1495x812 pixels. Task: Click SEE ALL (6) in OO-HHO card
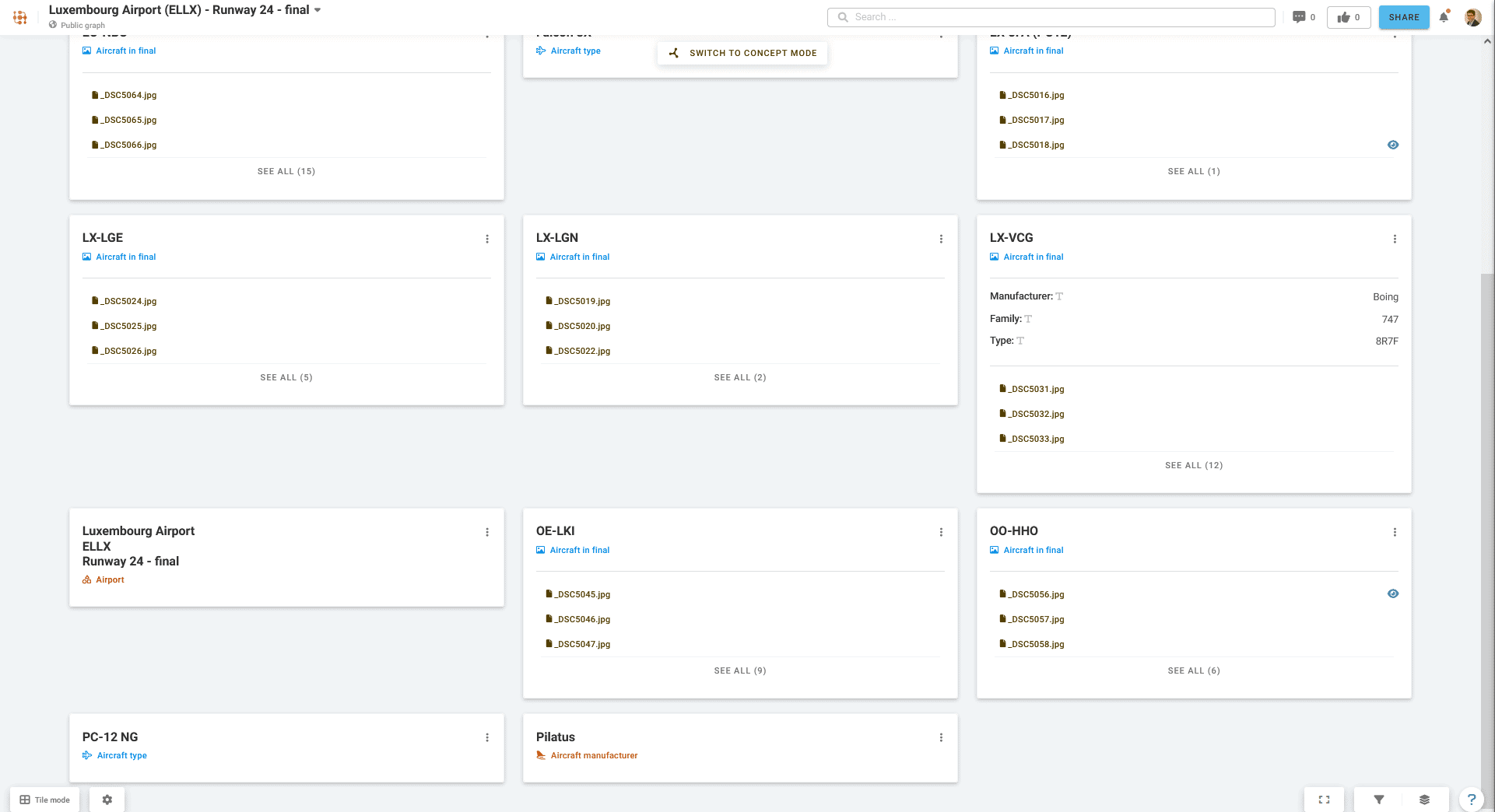pyautogui.click(x=1194, y=670)
